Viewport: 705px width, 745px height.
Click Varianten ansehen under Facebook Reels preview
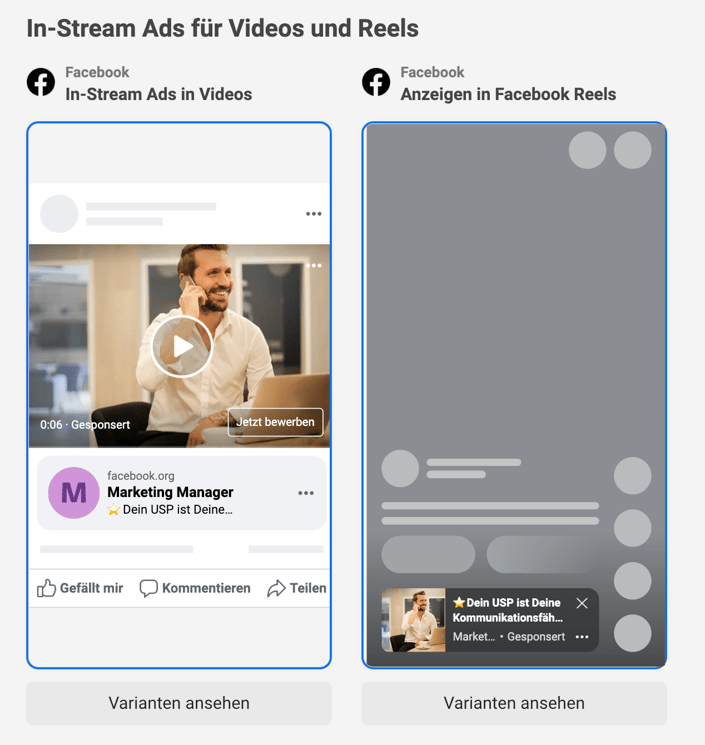(x=514, y=703)
